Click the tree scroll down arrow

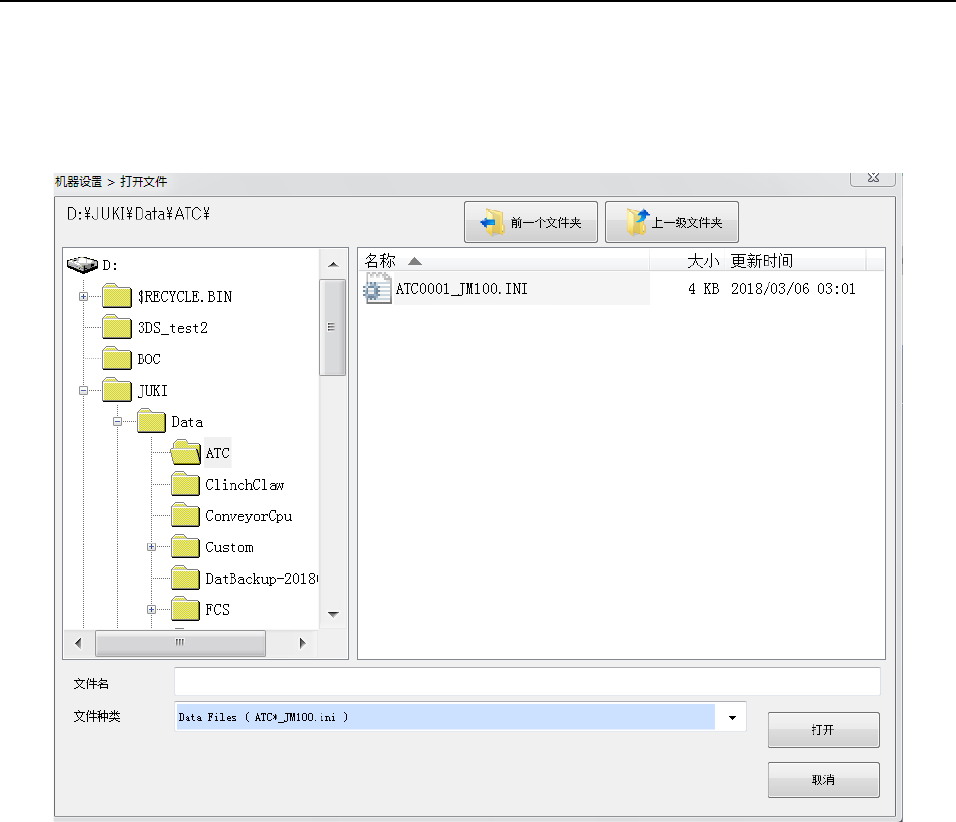pyautogui.click(x=333, y=615)
